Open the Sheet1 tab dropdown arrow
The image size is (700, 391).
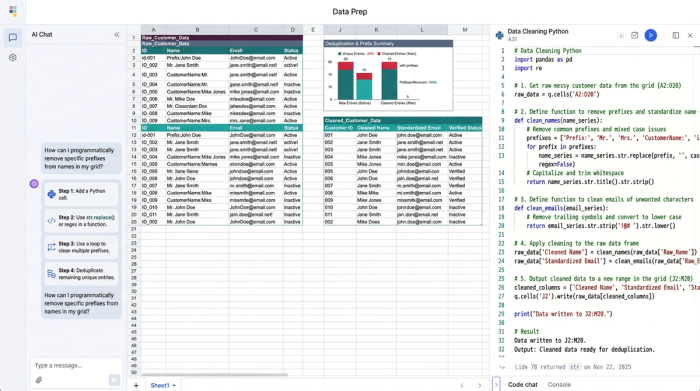(x=174, y=386)
